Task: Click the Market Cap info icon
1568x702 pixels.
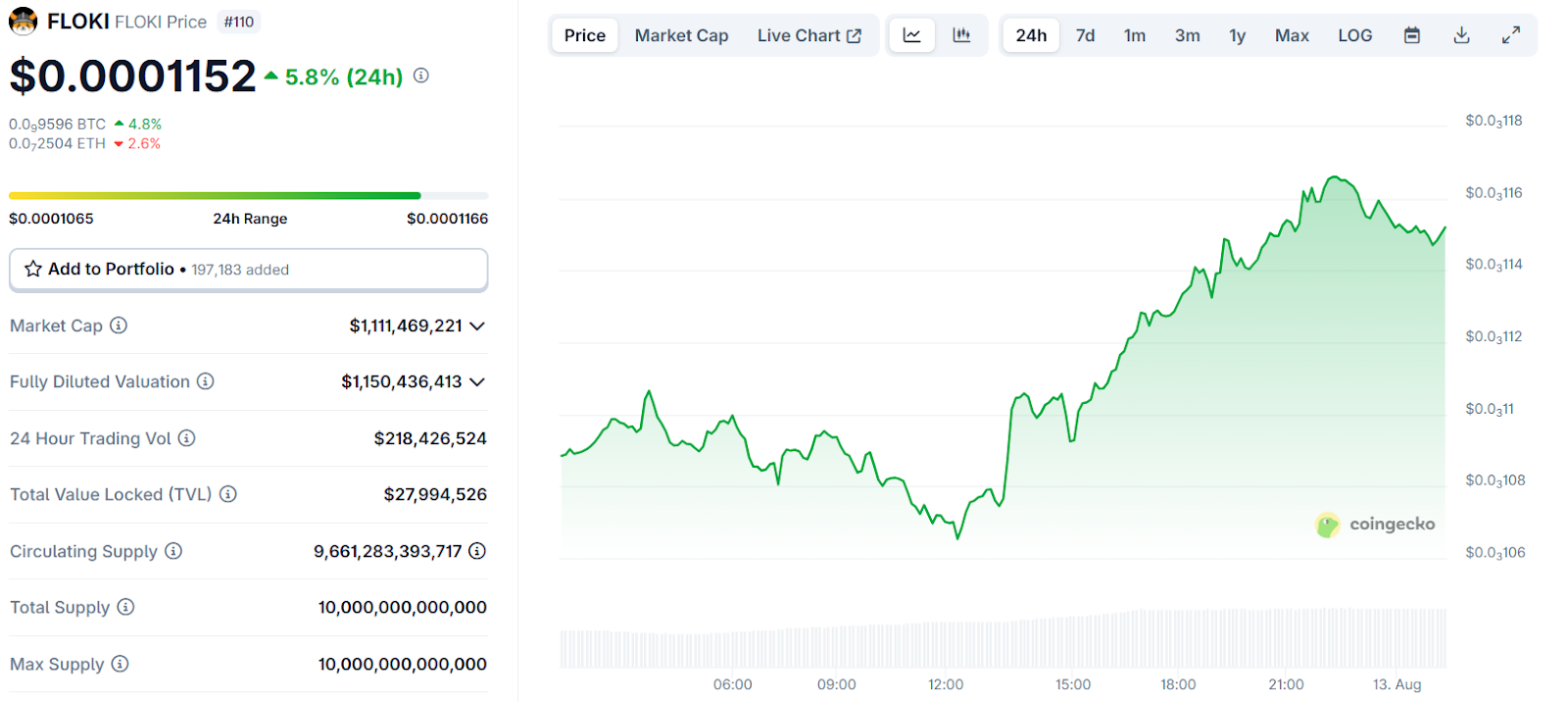Action: [119, 326]
